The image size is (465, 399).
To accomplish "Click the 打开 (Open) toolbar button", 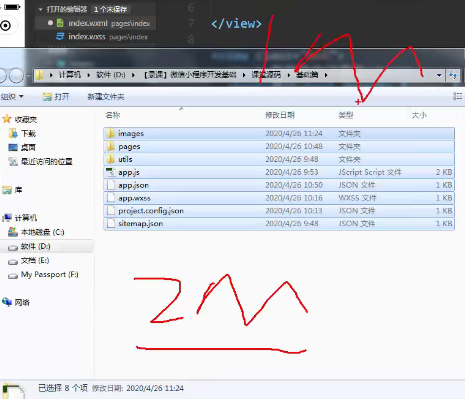I will (x=56, y=97).
